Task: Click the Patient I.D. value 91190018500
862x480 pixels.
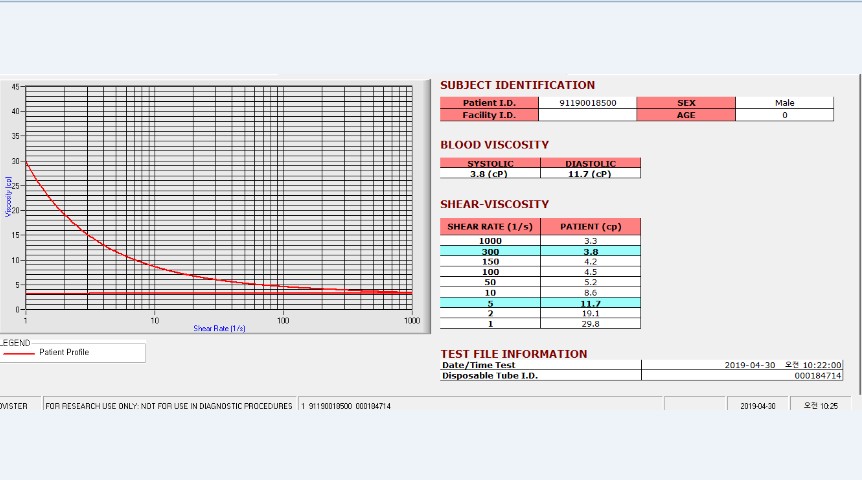Action: click(587, 103)
